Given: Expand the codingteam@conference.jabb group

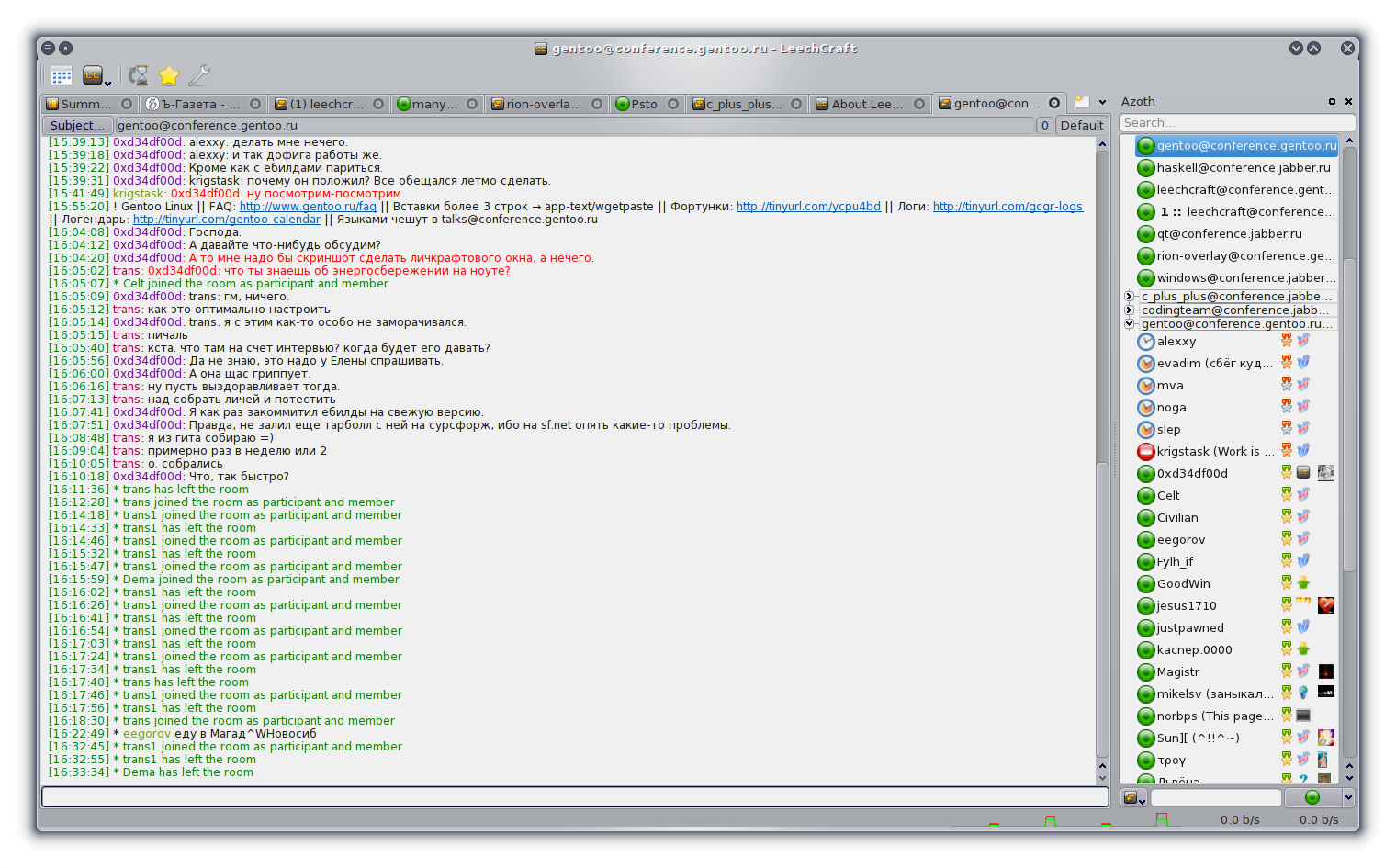Looking at the screenshot, I should tap(1129, 310).
